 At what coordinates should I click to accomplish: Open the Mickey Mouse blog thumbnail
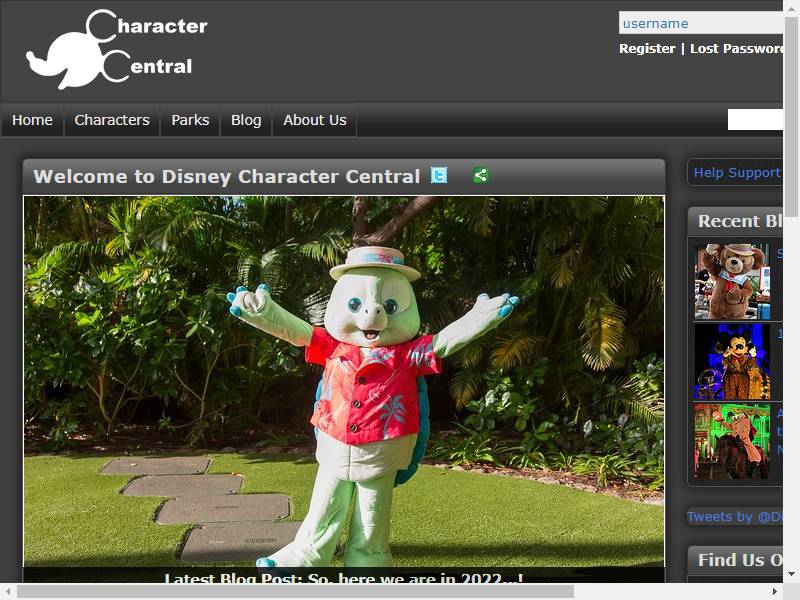pyautogui.click(x=732, y=362)
